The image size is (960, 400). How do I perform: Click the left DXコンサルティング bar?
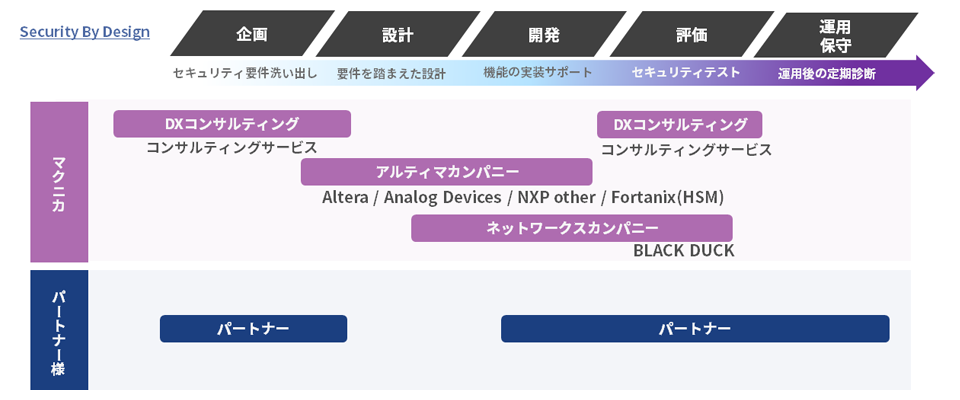(x=232, y=124)
